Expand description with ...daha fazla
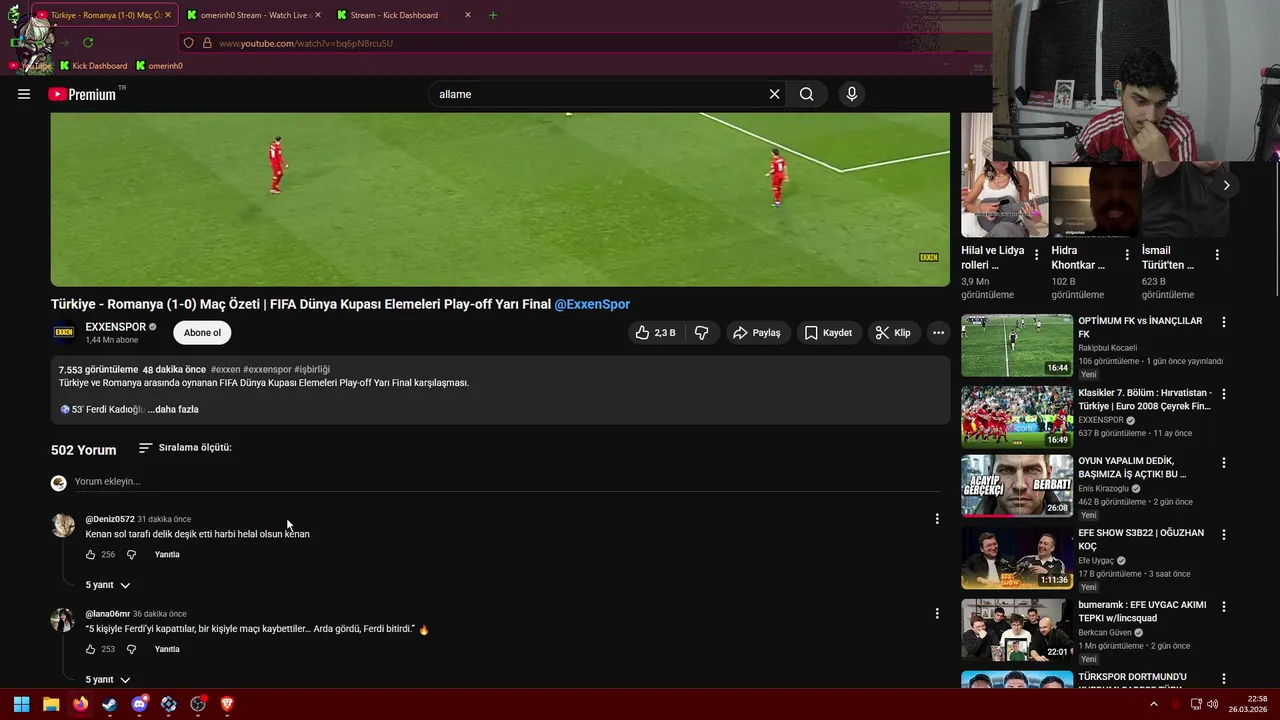1280x720 pixels. pyautogui.click(x=173, y=409)
